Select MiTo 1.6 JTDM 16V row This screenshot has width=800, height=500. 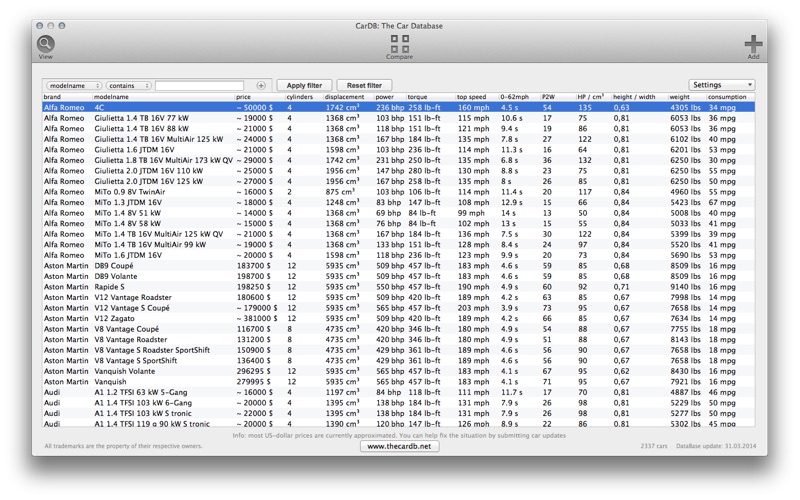[398, 255]
